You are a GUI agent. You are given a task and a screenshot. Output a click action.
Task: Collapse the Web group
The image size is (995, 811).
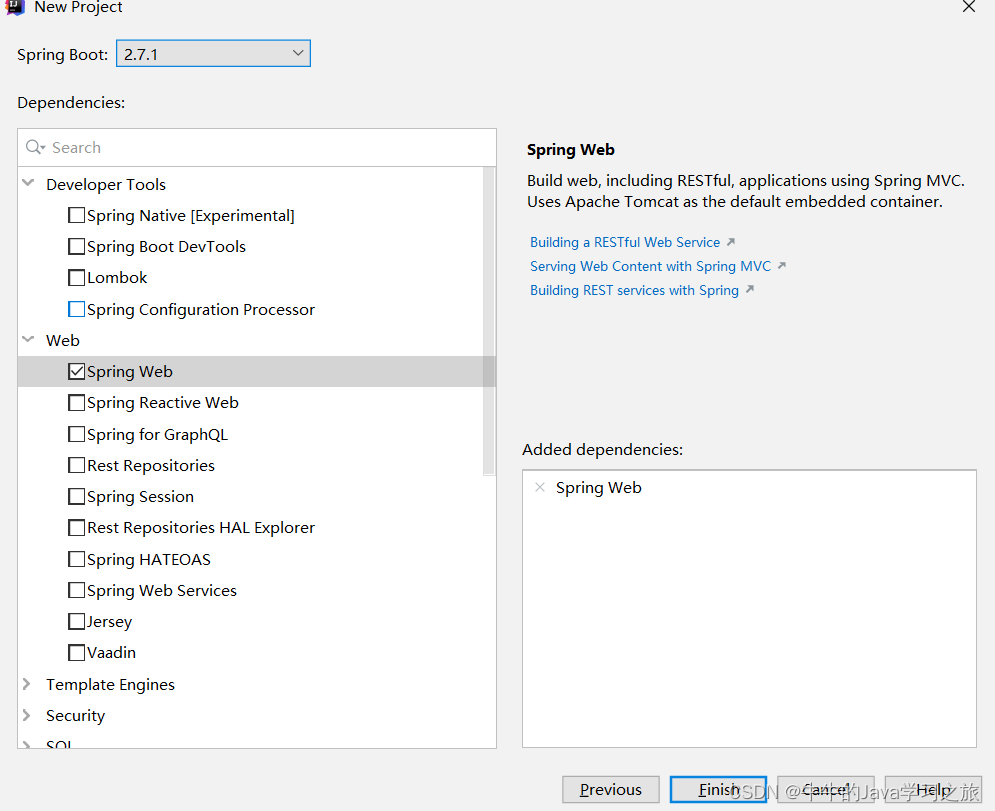click(28, 340)
